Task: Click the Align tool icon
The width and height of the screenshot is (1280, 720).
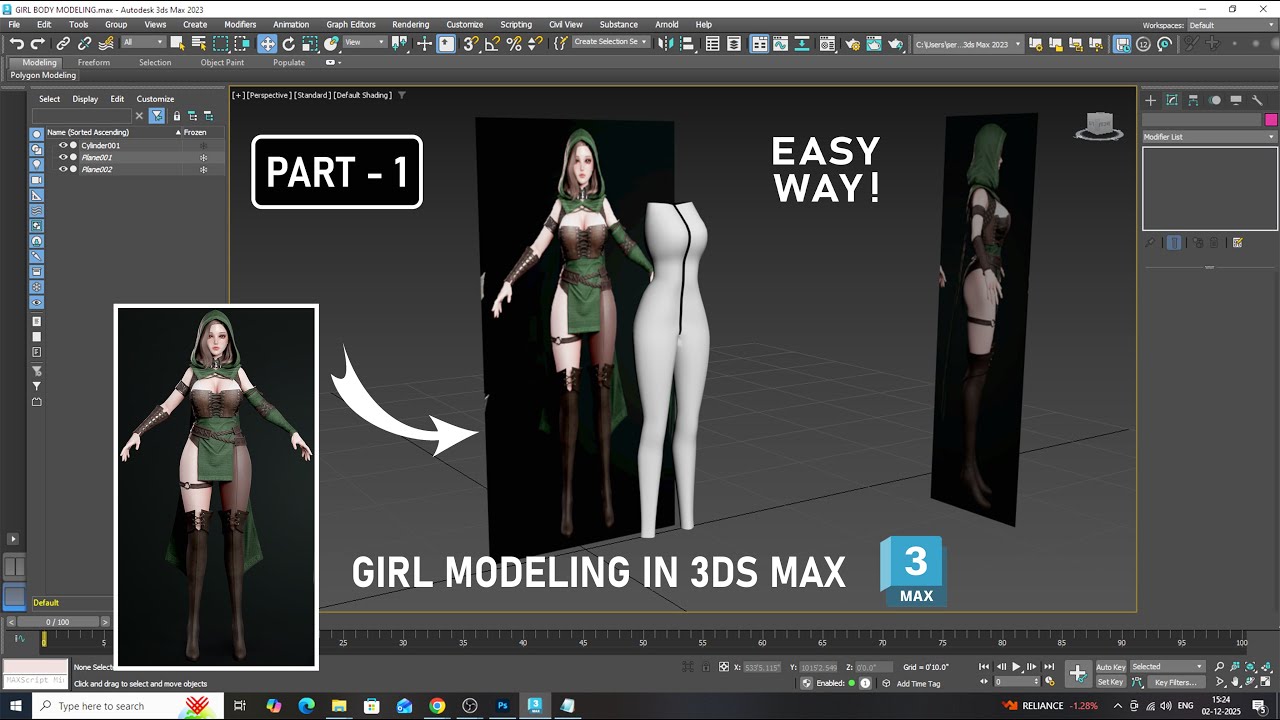Action: 686,43
